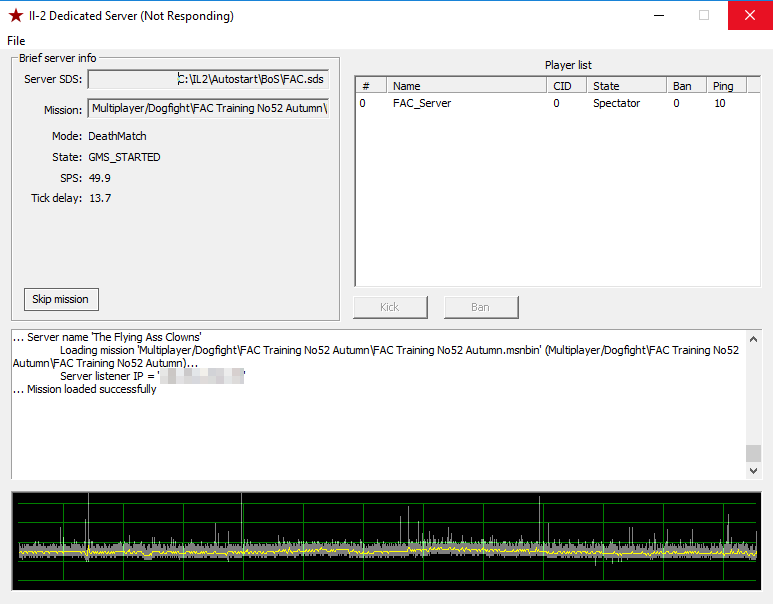Click the log scrollbar up arrow

(753, 339)
